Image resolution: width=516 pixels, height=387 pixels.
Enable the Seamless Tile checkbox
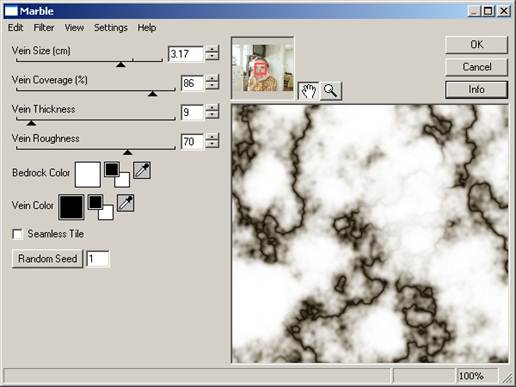(x=17, y=234)
